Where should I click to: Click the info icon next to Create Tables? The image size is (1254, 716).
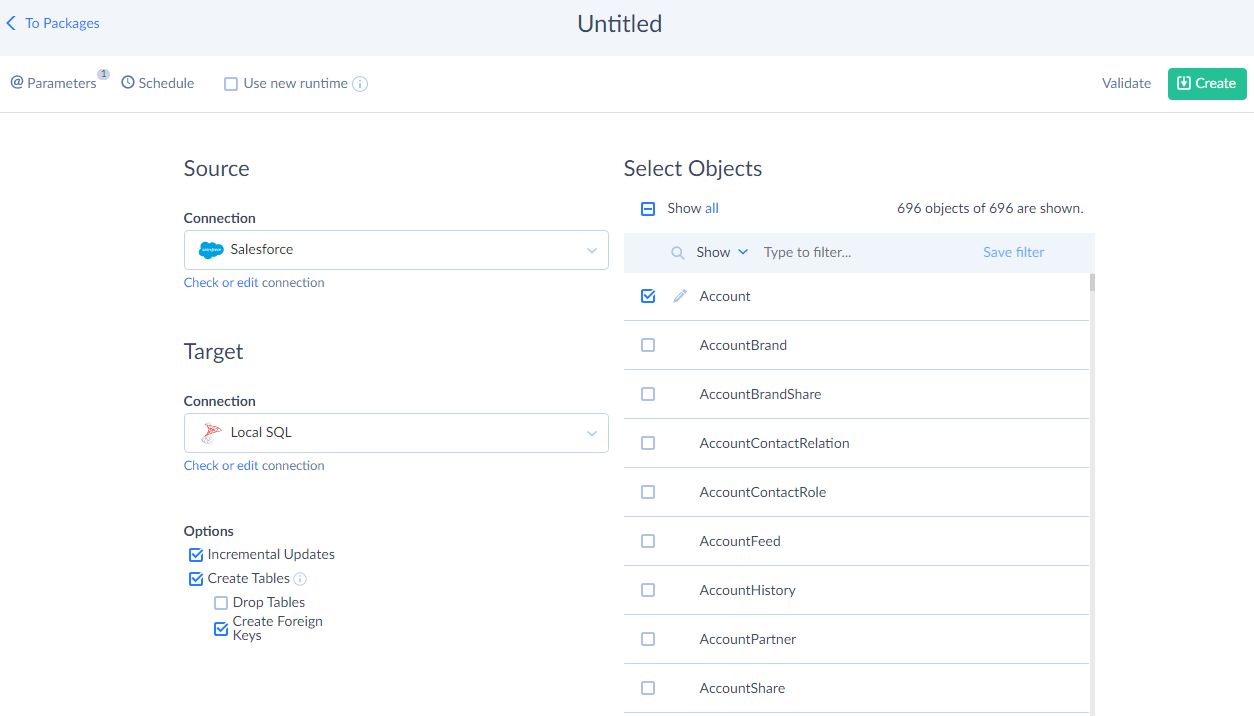300,579
